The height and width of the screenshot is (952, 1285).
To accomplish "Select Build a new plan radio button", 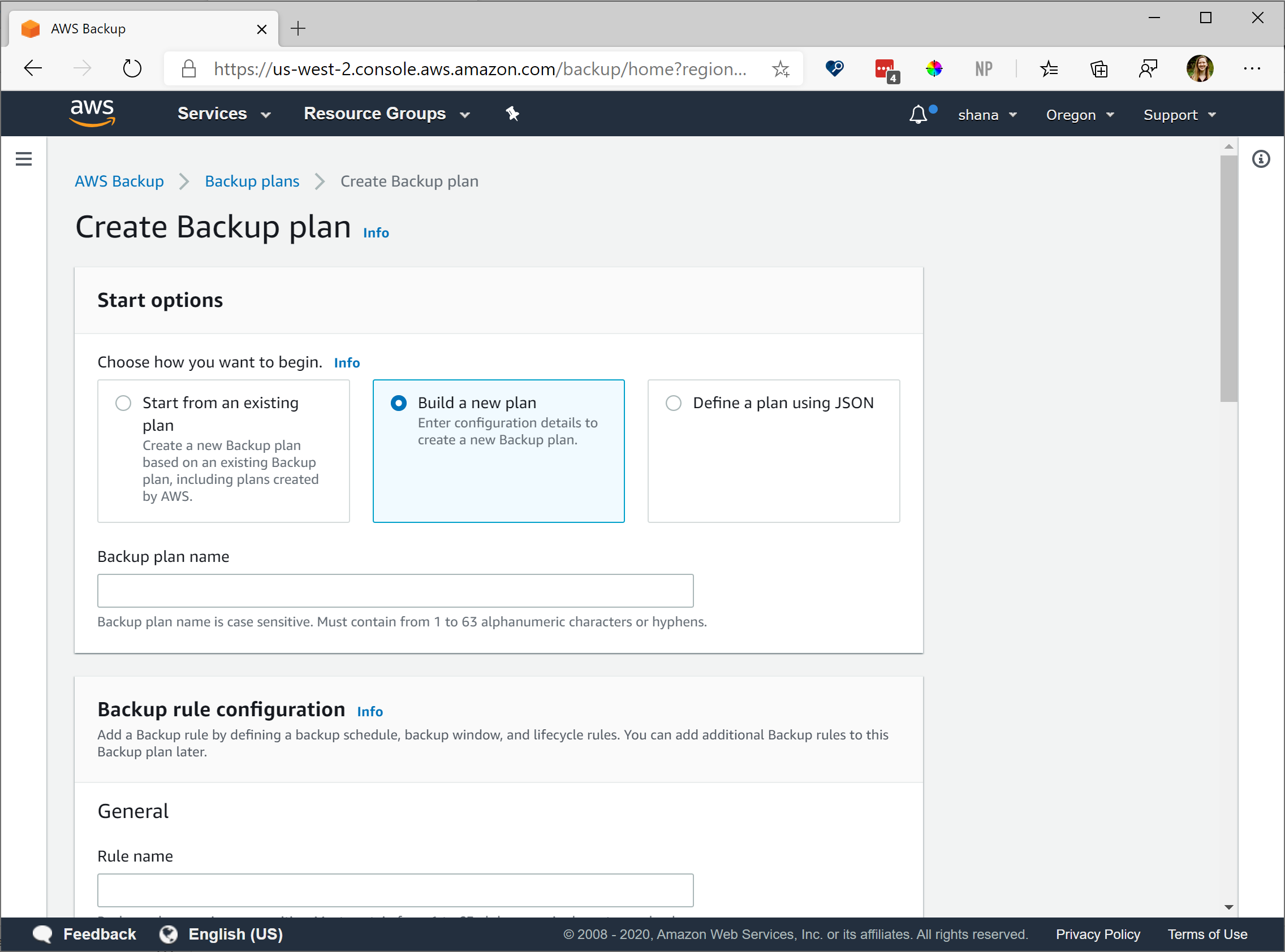I will coord(398,403).
